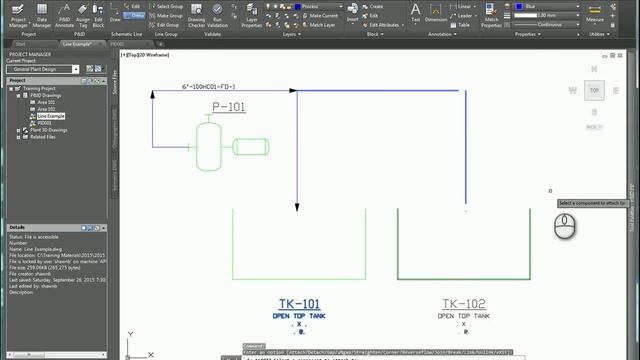Select Area 102 drawing in project tree

[46, 109]
